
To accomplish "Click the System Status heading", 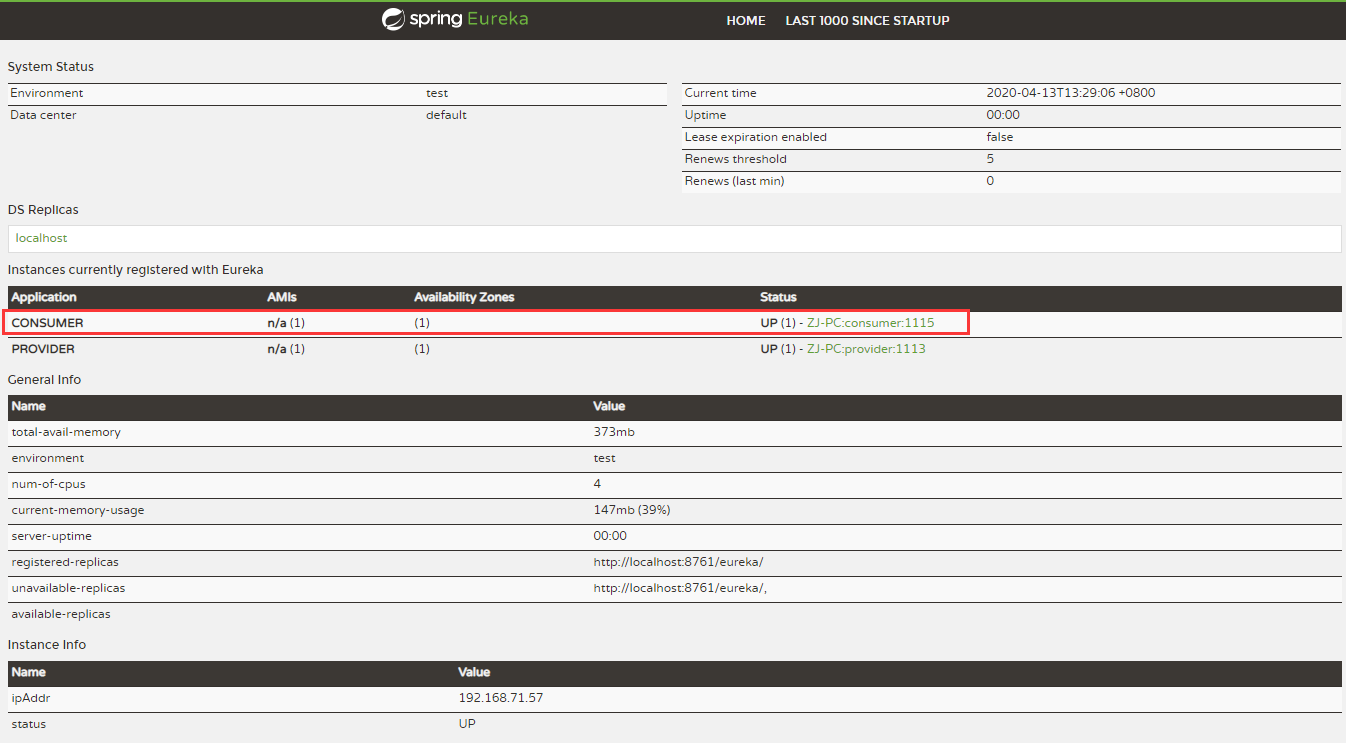I will (51, 67).
